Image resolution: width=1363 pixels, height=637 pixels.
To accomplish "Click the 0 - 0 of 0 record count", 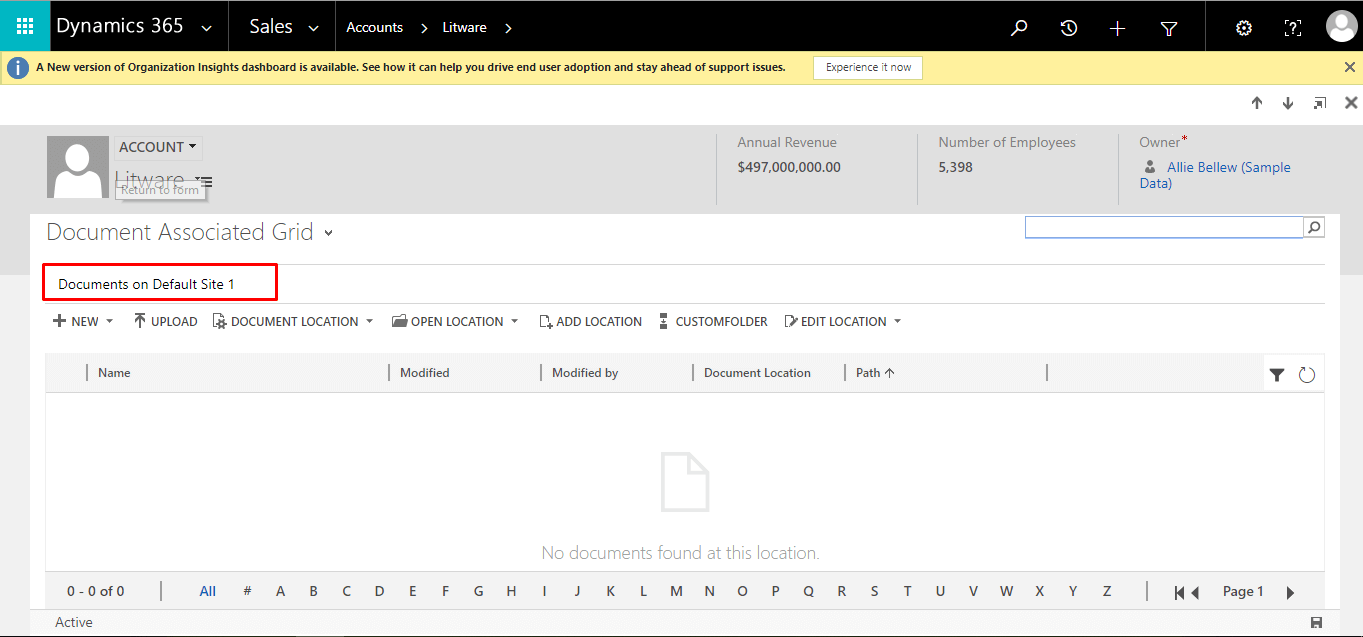I will pyautogui.click(x=96, y=591).
